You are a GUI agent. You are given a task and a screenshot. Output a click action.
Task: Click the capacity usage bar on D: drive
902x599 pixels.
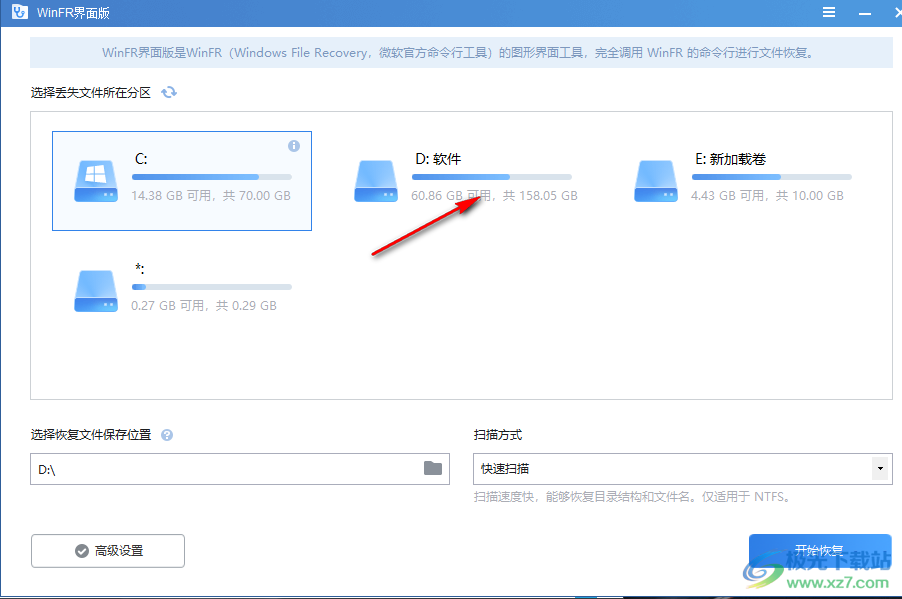[490, 177]
